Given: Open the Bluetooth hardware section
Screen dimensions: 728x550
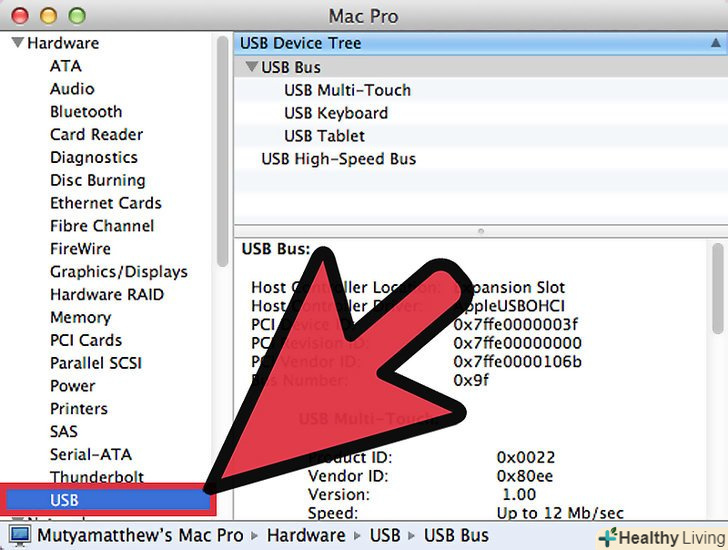Looking at the screenshot, I should point(86,111).
